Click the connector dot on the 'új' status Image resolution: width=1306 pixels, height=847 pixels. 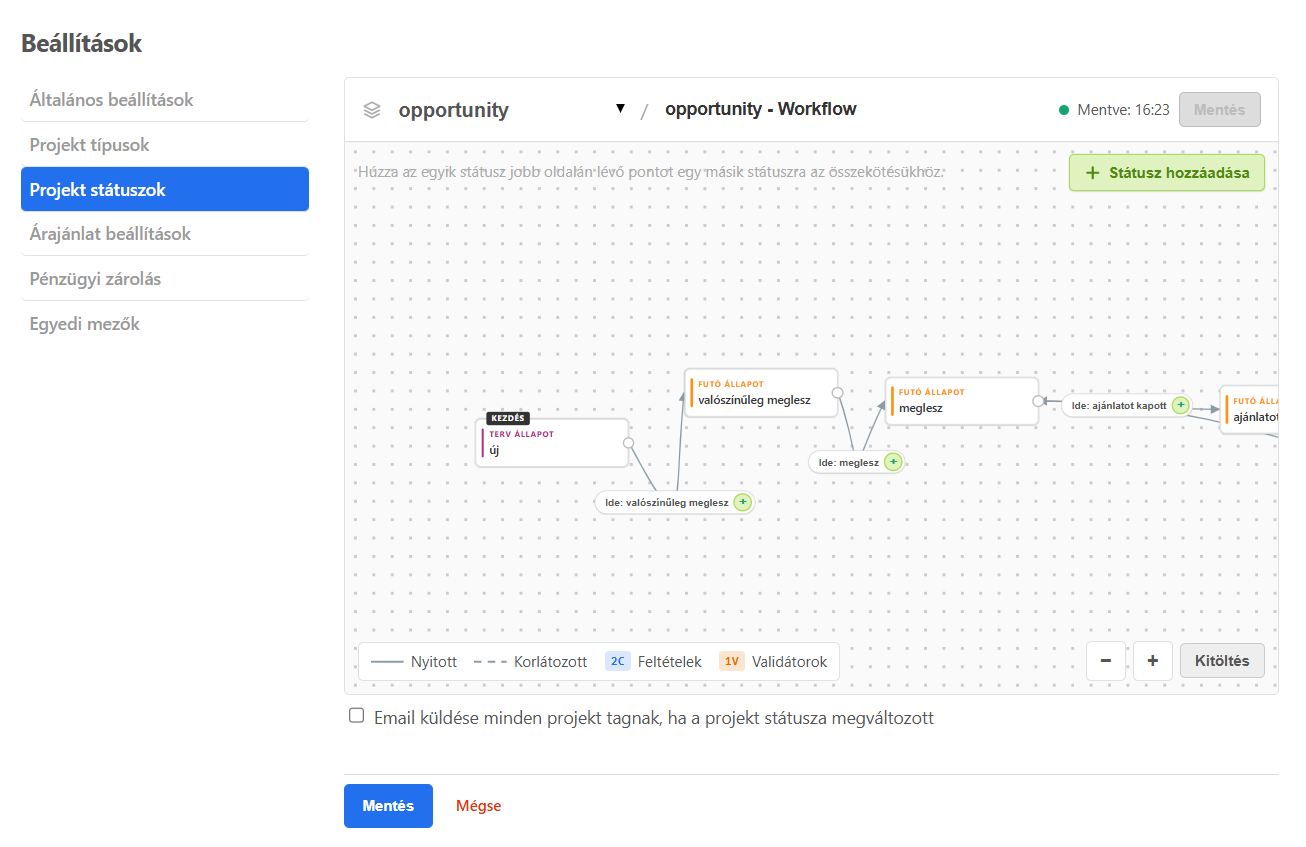click(629, 443)
